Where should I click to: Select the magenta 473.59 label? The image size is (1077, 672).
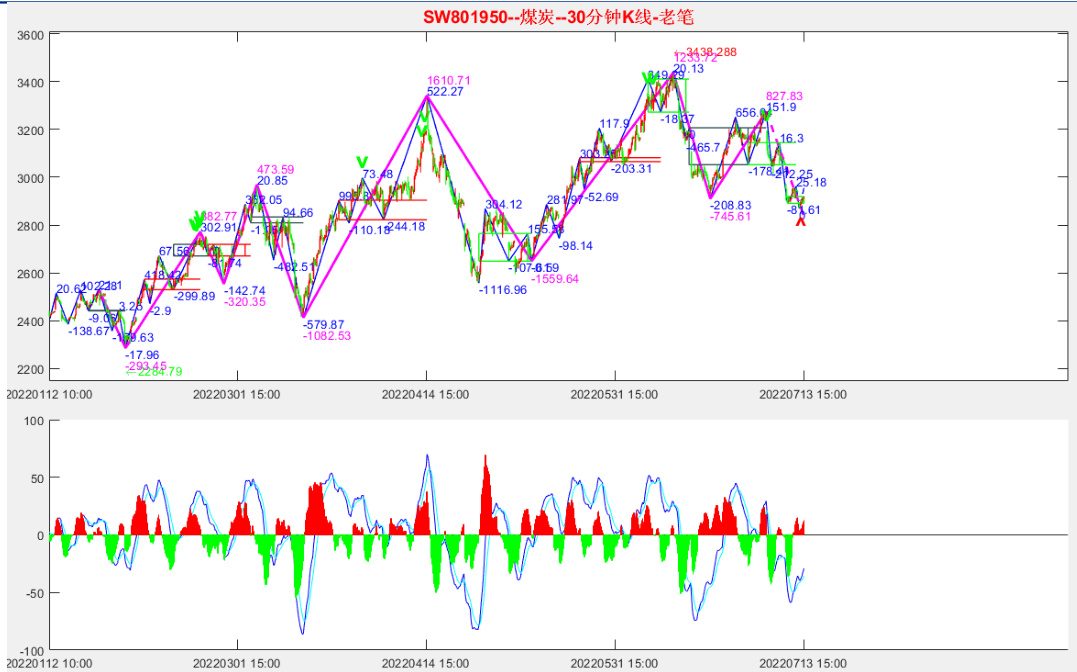(275, 169)
